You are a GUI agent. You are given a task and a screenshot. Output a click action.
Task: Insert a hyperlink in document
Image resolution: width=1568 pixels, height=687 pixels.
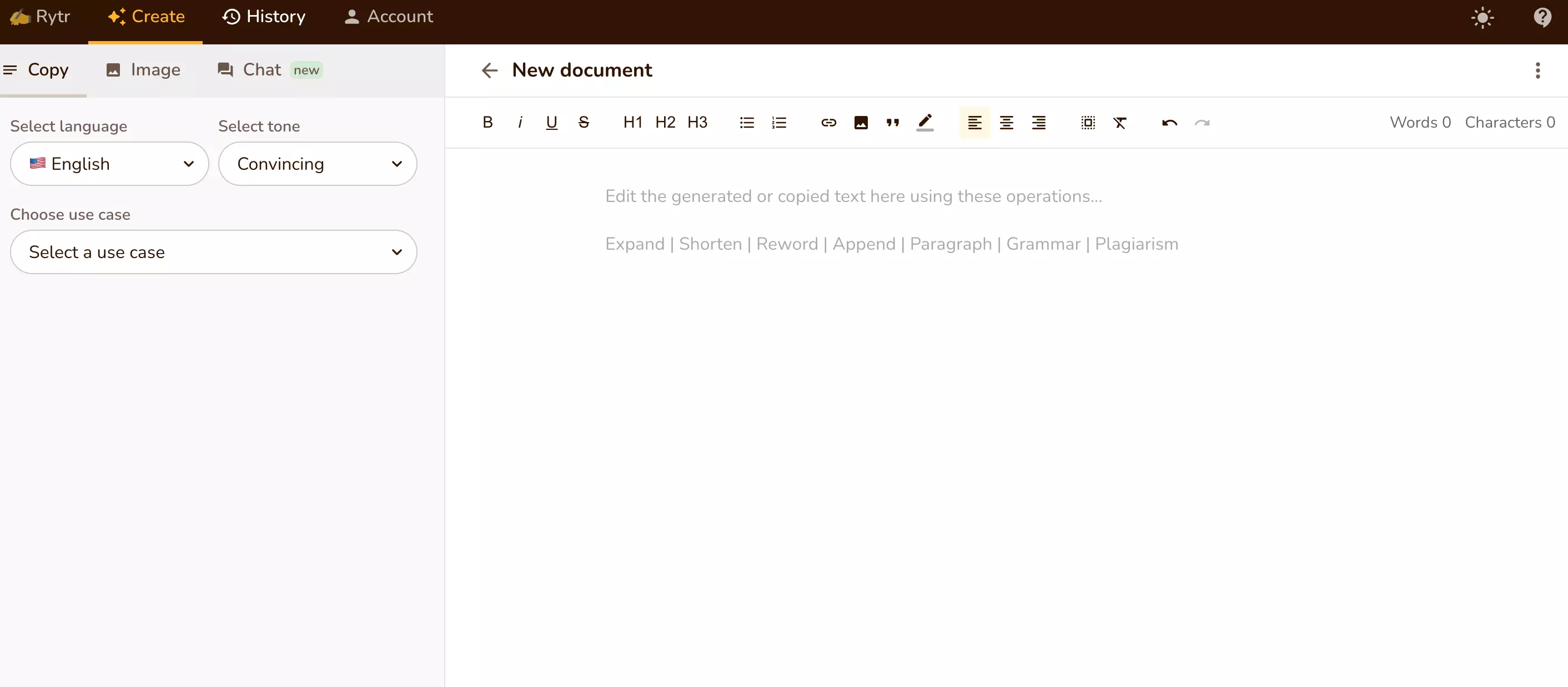[x=828, y=123]
